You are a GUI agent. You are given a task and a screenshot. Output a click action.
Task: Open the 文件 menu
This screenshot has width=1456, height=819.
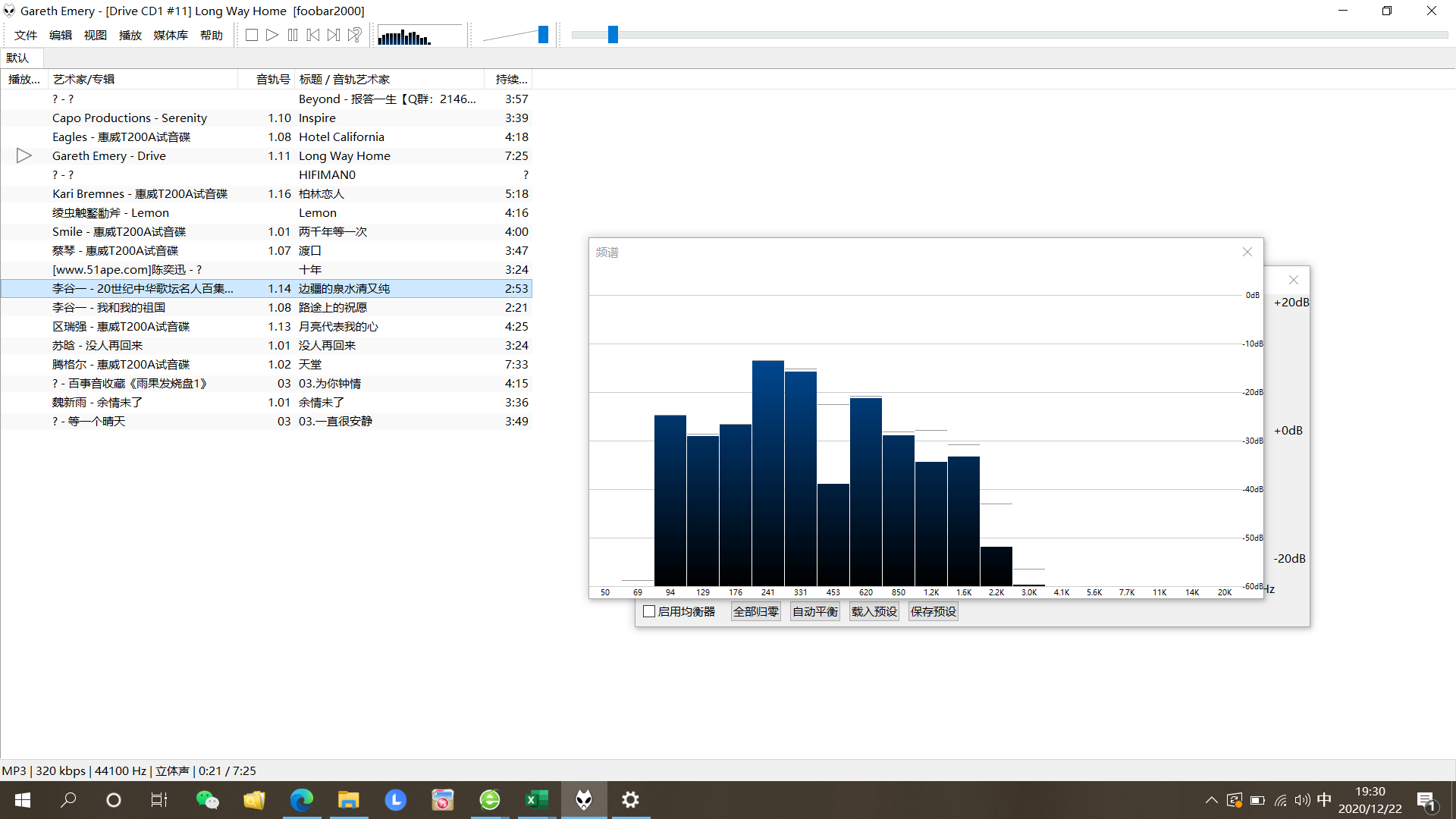(x=26, y=35)
